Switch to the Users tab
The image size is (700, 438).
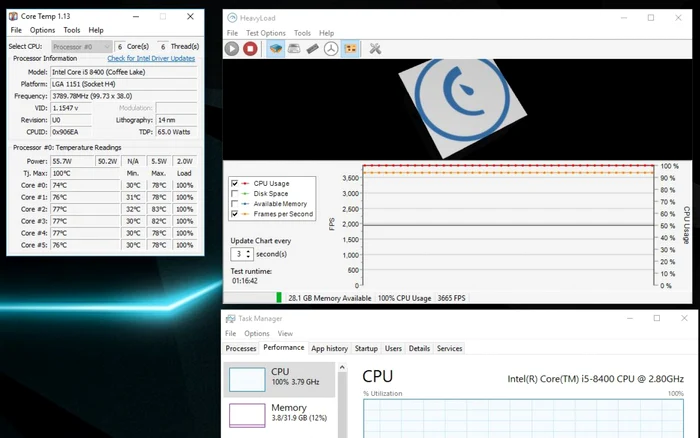point(393,348)
